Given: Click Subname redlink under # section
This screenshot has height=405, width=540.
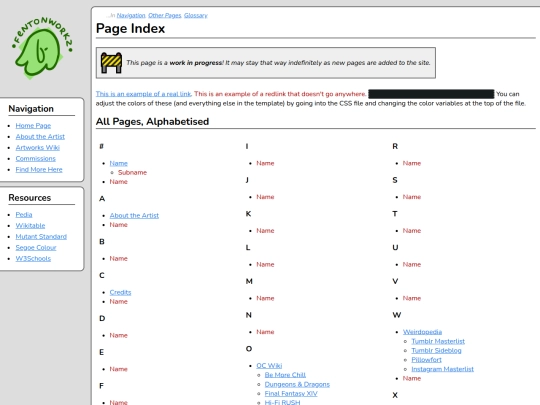Looking at the screenshot, I should pyautogui.click(x=132, y=173).
